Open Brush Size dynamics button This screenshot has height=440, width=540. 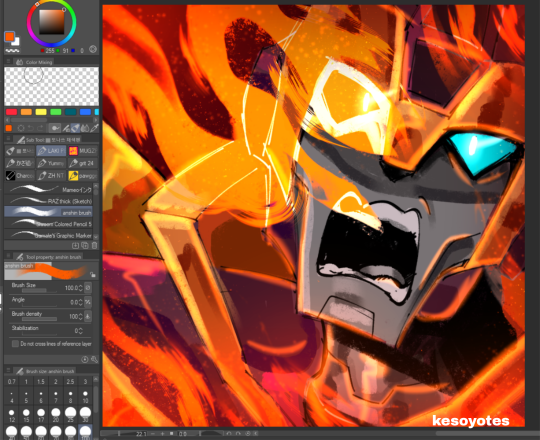point(88,287)
